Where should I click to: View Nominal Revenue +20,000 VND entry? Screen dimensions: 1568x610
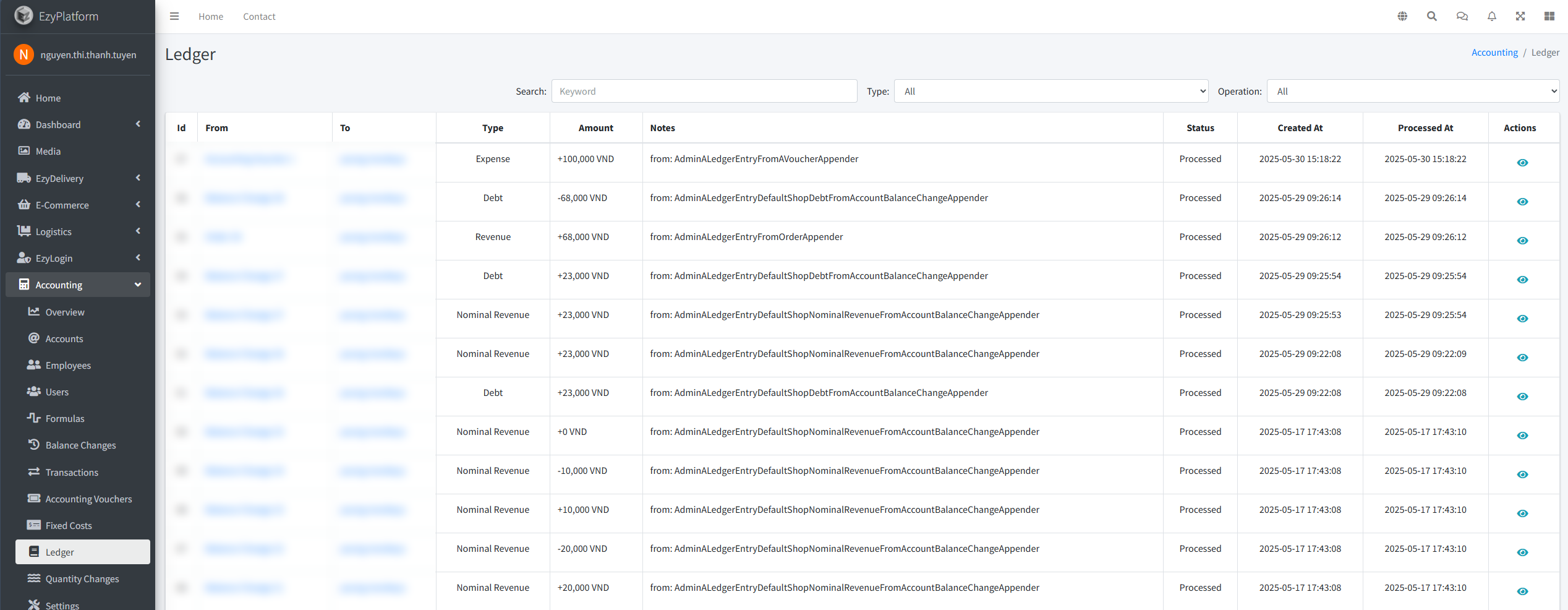1522,591
